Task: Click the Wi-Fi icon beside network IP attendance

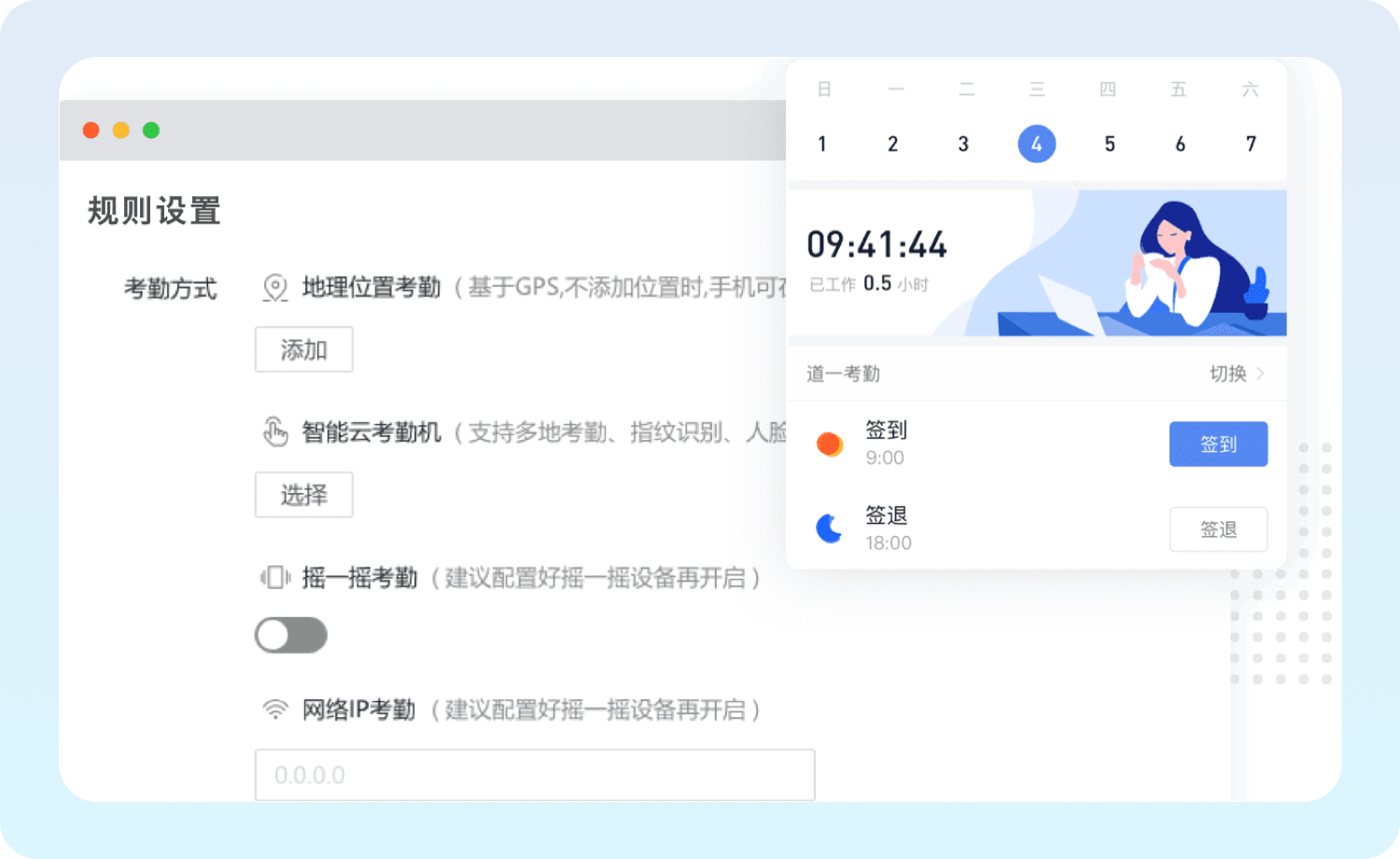Action: (x=274, y=710)
